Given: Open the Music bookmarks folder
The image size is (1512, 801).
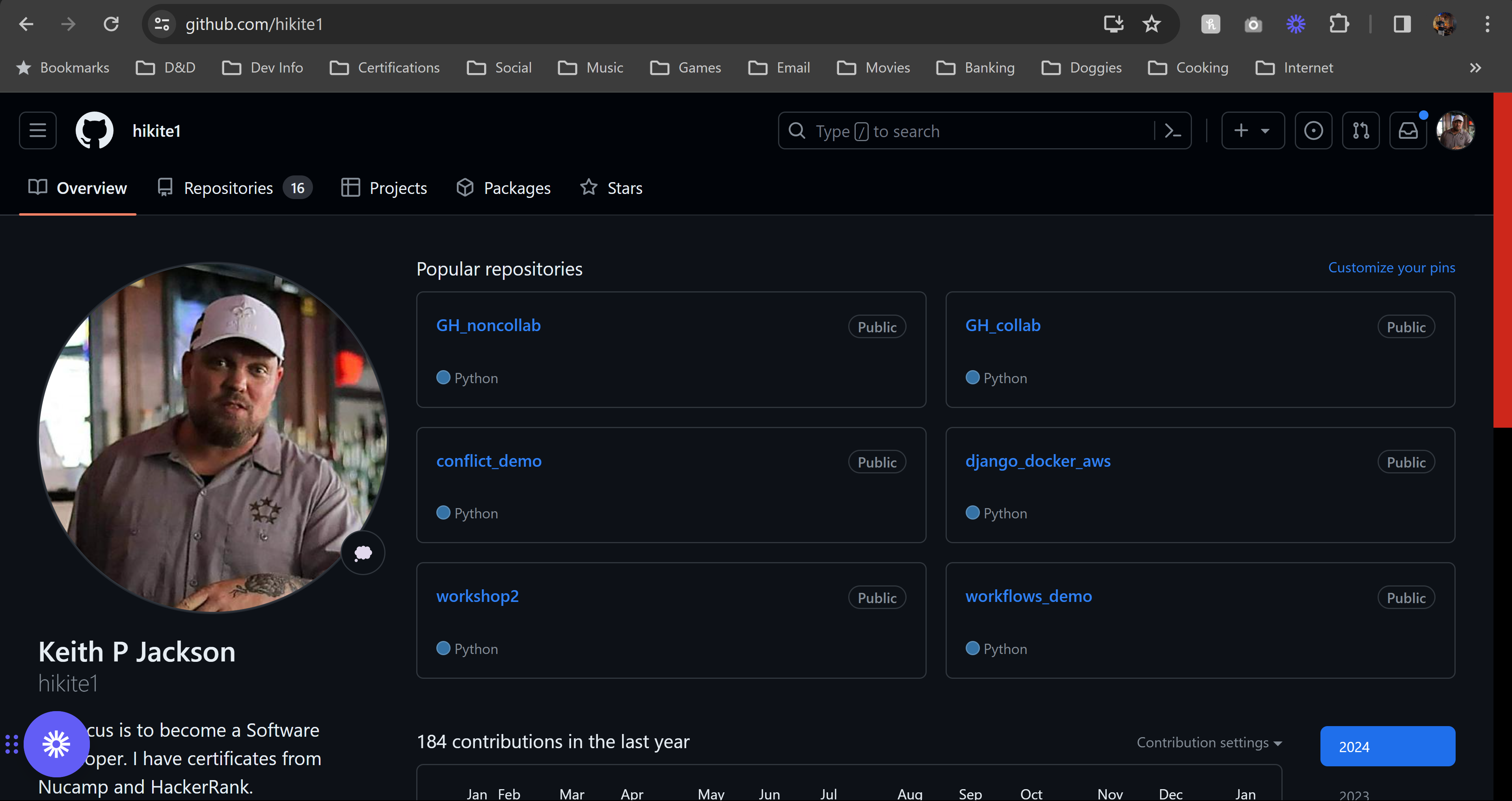Looking at the screenshot, I should [590, 68].
